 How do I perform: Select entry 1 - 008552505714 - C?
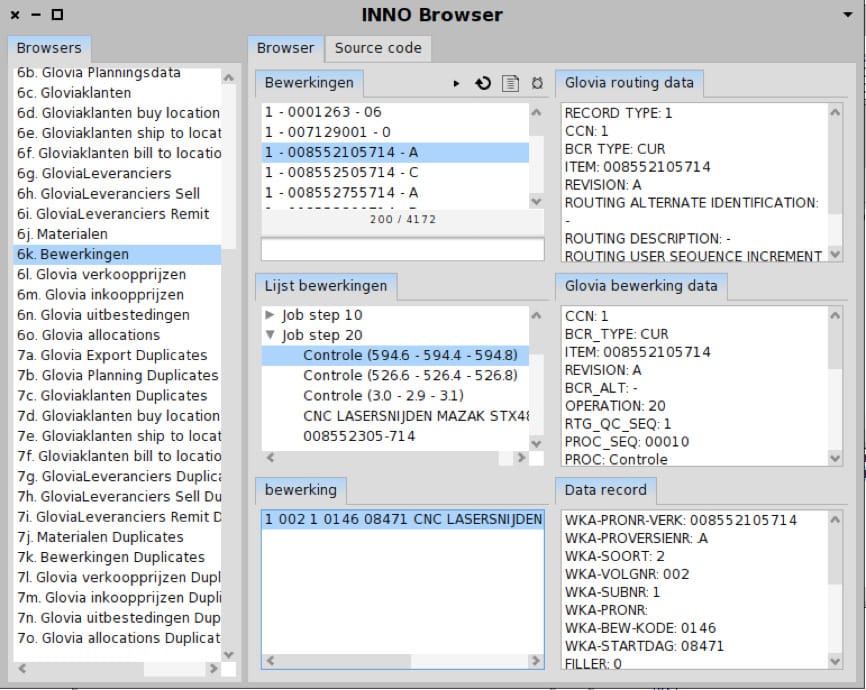point(341,172)
